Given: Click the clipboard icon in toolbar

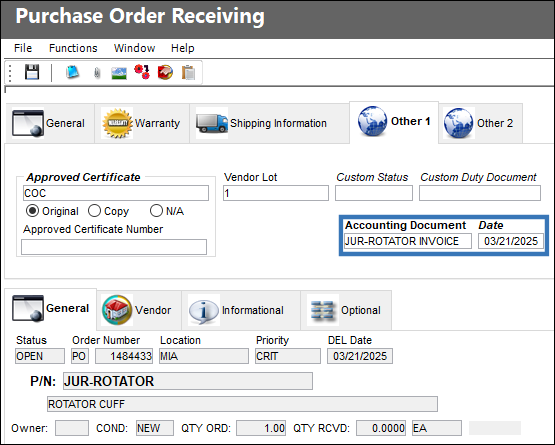Looking at the screenshot, I should pos(188,73).
